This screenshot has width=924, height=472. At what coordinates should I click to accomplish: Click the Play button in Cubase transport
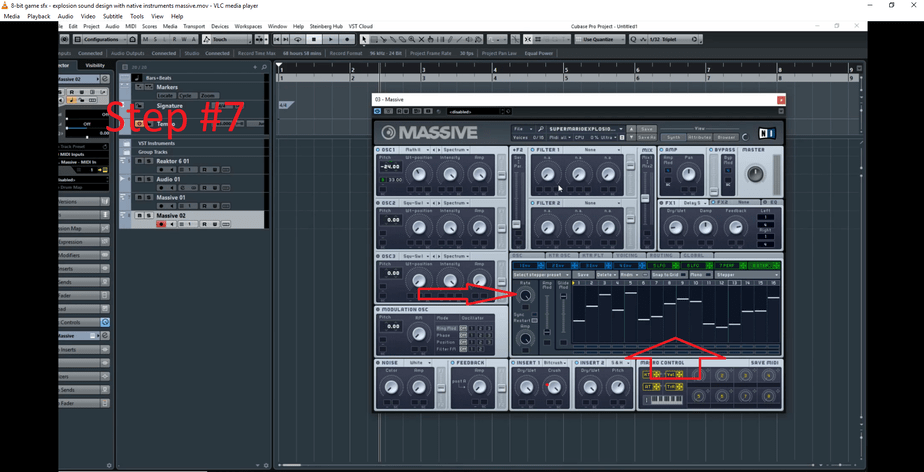[331, 39]
